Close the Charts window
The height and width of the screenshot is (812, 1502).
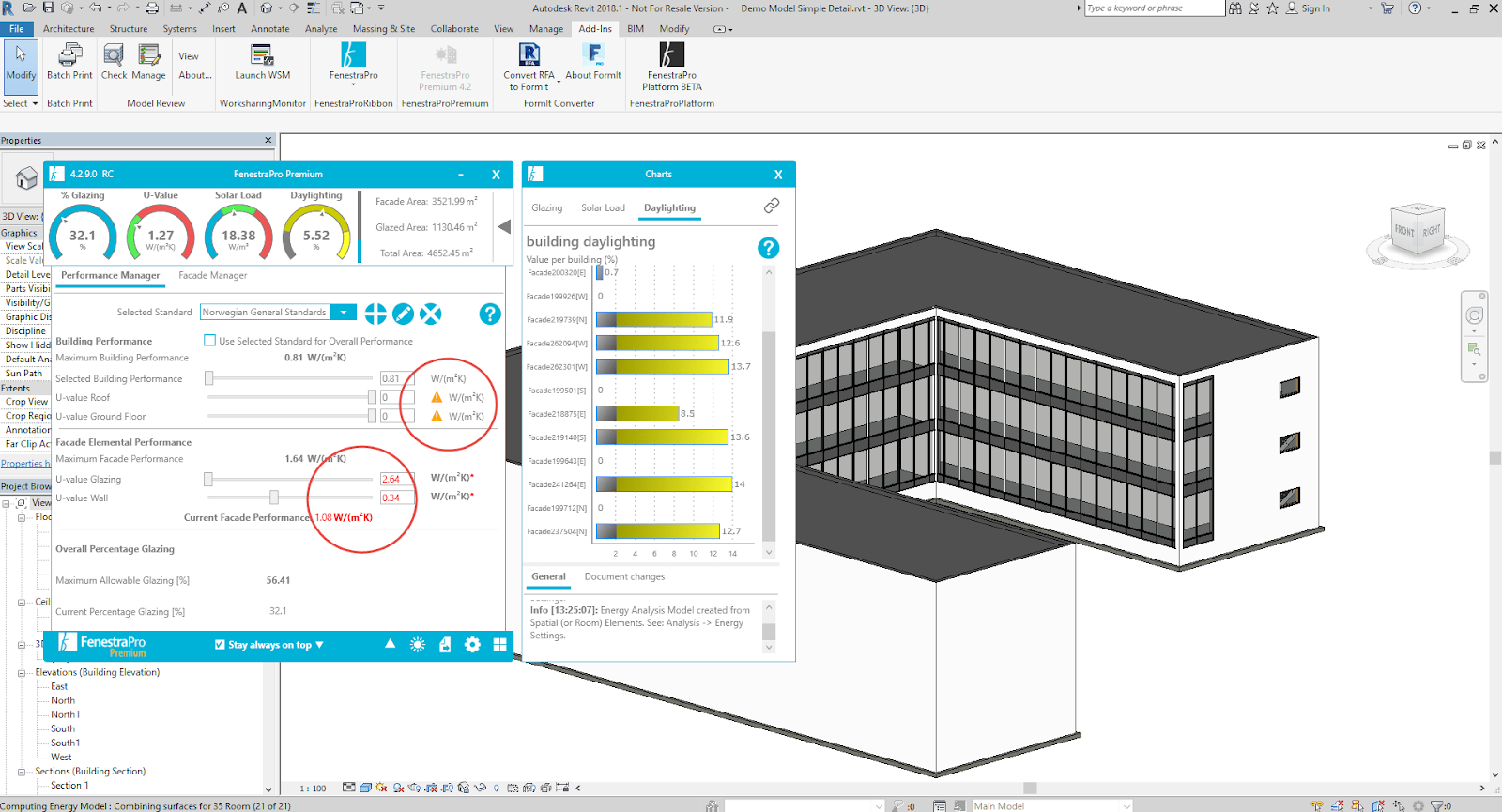point(778,175)
